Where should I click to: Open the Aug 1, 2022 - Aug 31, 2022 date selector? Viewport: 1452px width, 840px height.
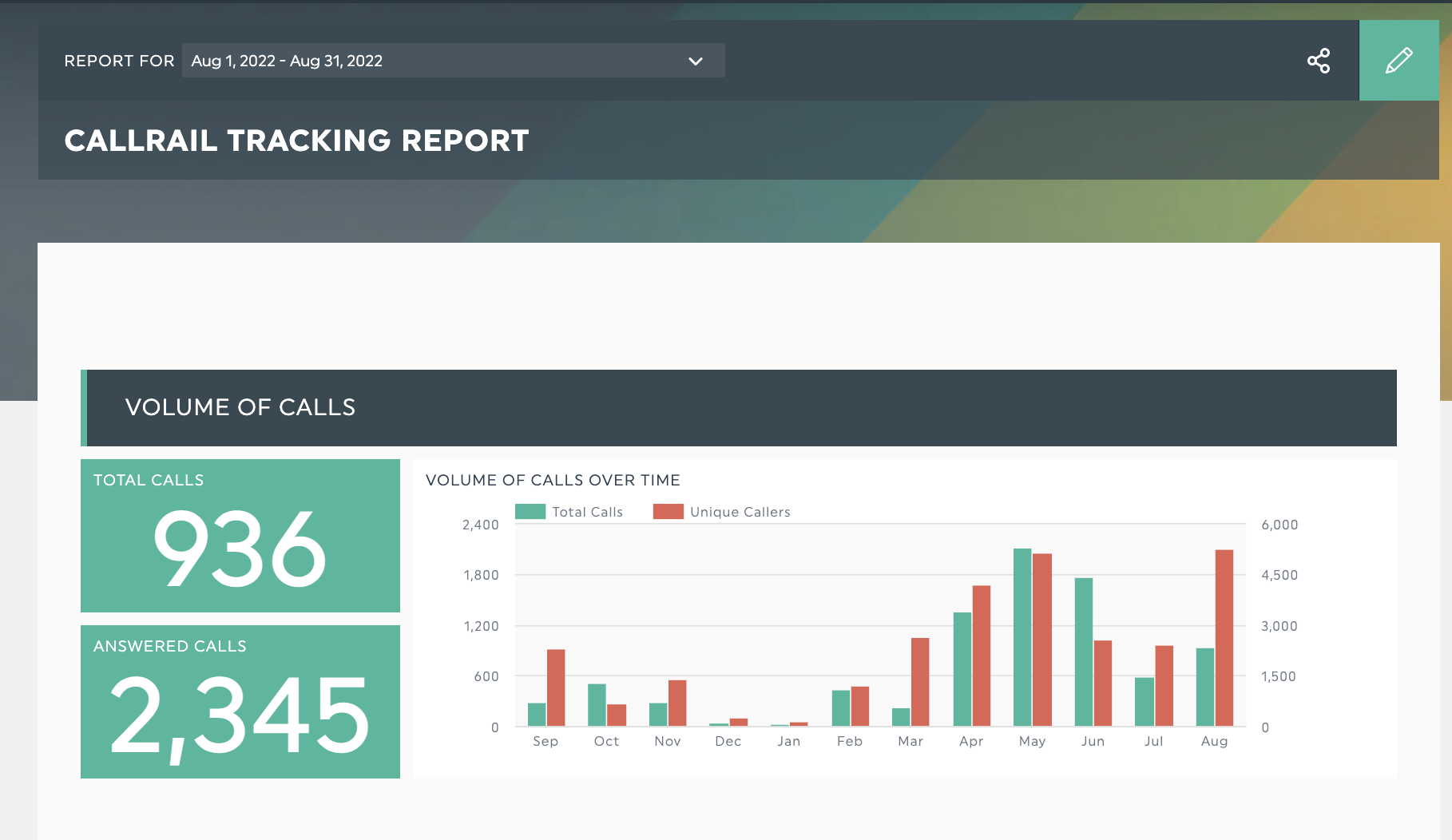[431, 61]
